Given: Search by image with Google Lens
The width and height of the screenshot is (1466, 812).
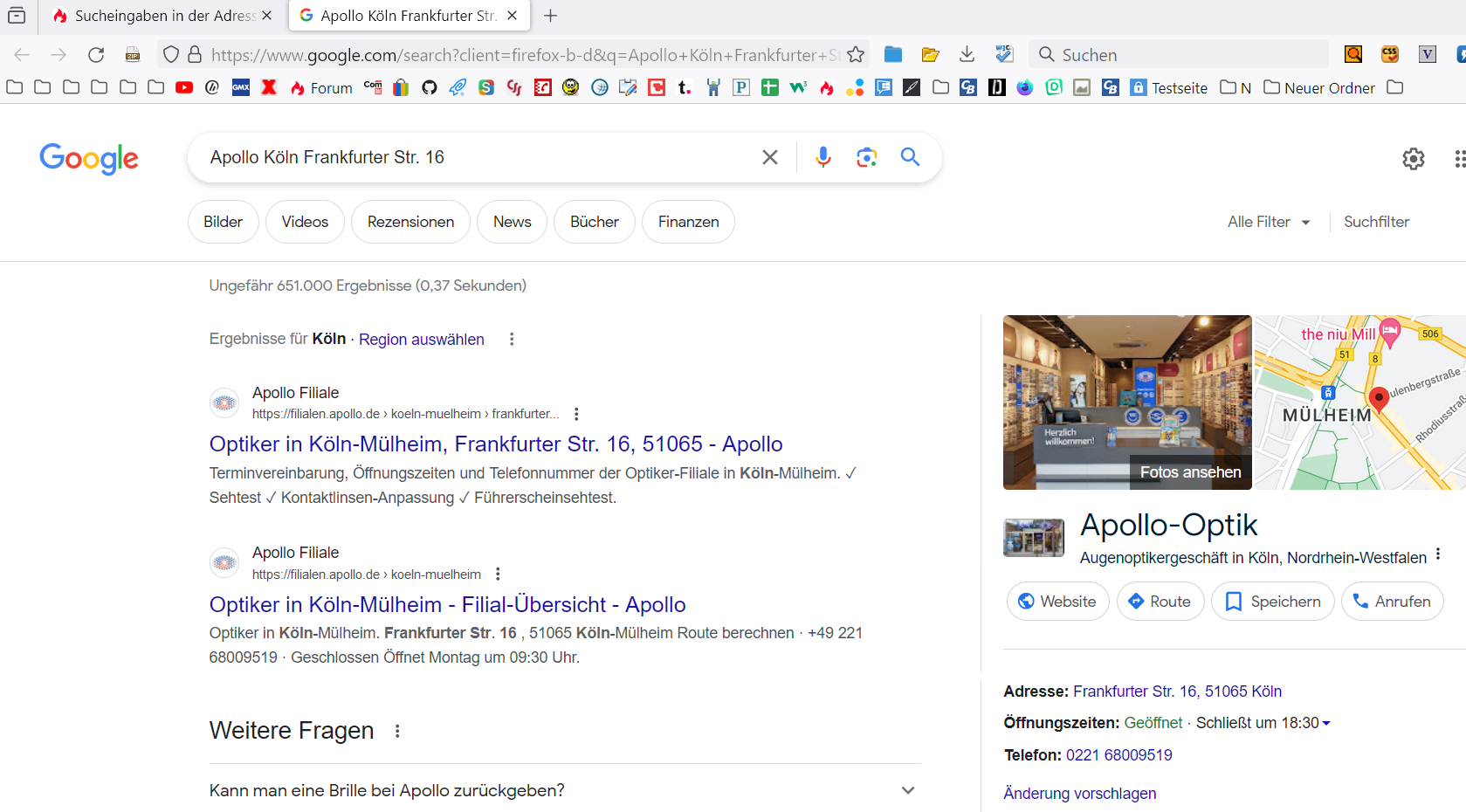Looking at the screenshot, I should click(866, 157).
